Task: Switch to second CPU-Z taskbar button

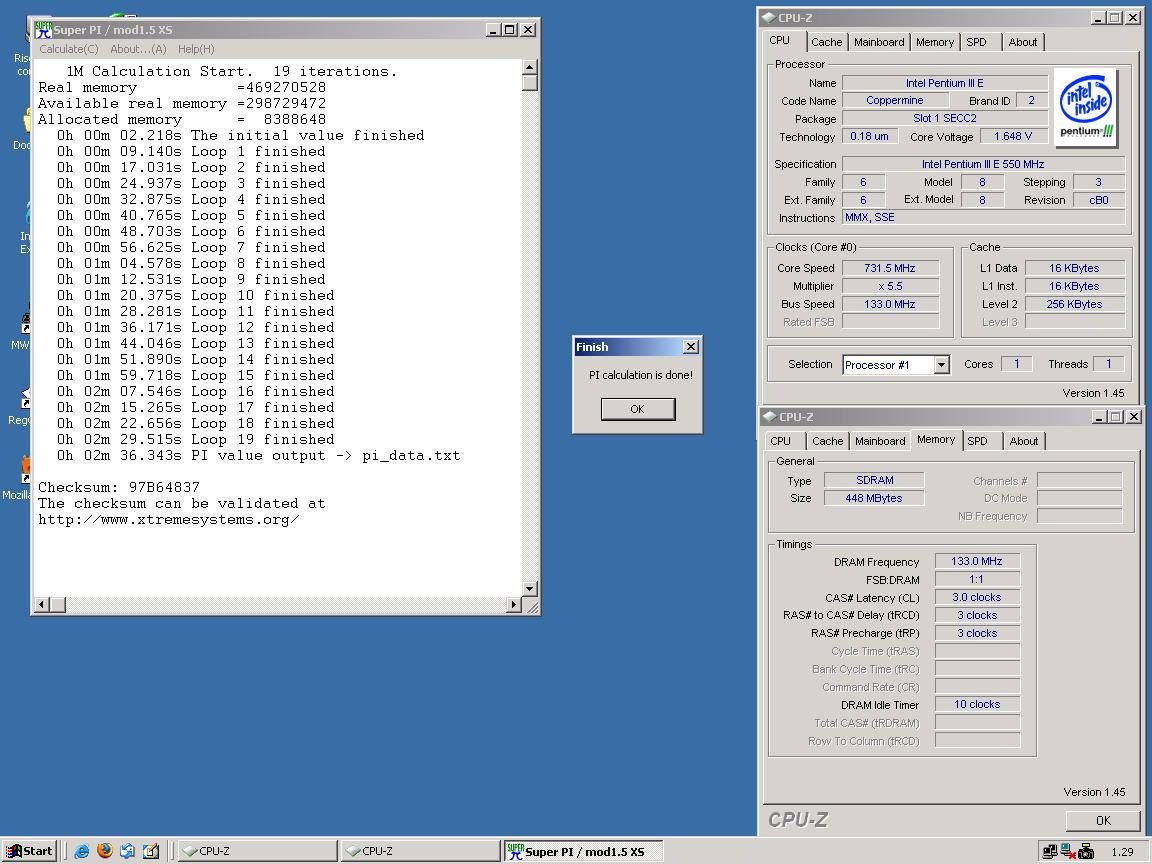Action: pos(420,851)
